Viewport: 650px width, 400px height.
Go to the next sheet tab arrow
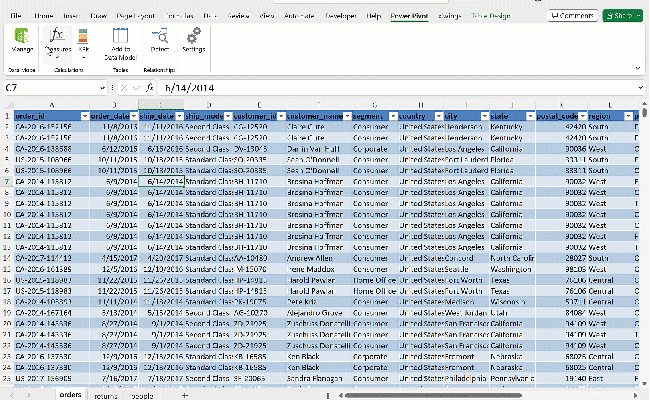coord(29,395)
